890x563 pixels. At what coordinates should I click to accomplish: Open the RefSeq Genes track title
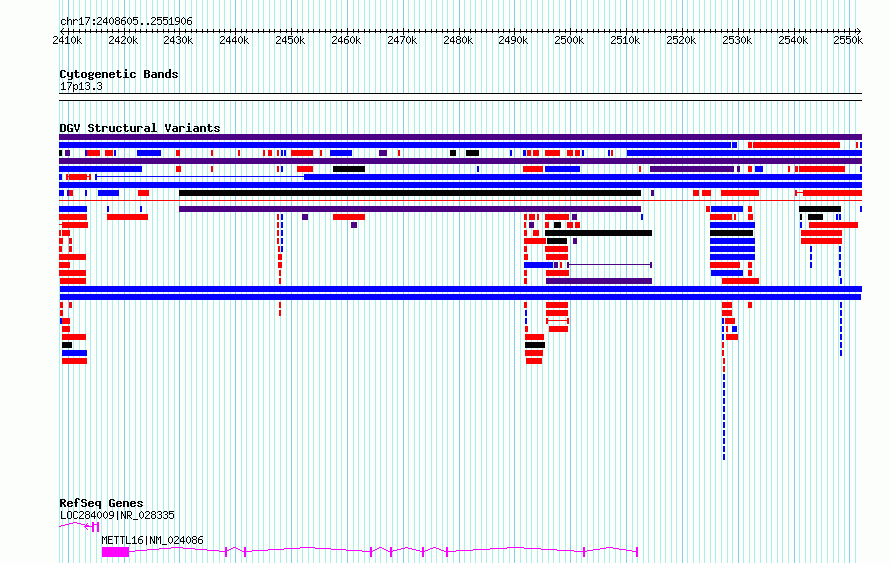tap(101, 503)
